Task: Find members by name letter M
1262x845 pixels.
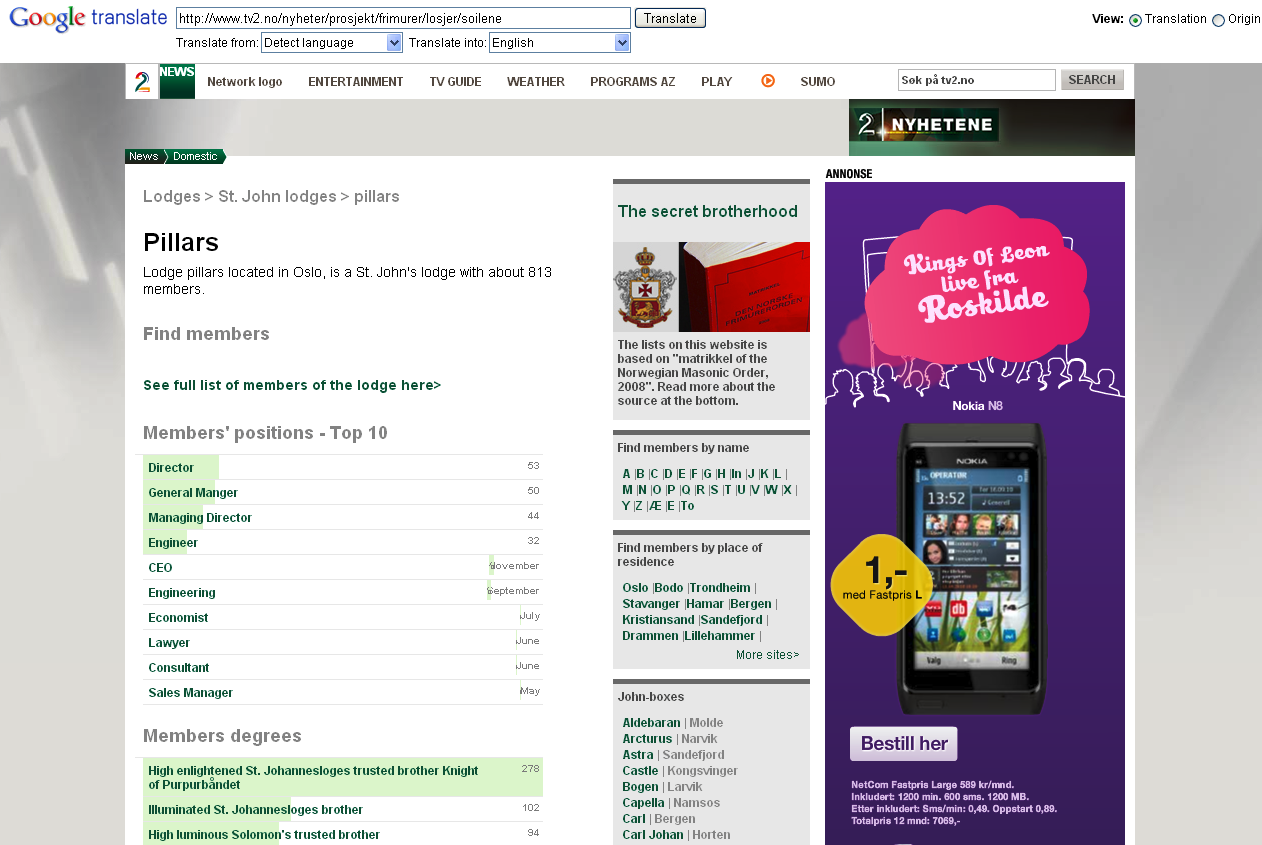Action: tap(627, 490)
